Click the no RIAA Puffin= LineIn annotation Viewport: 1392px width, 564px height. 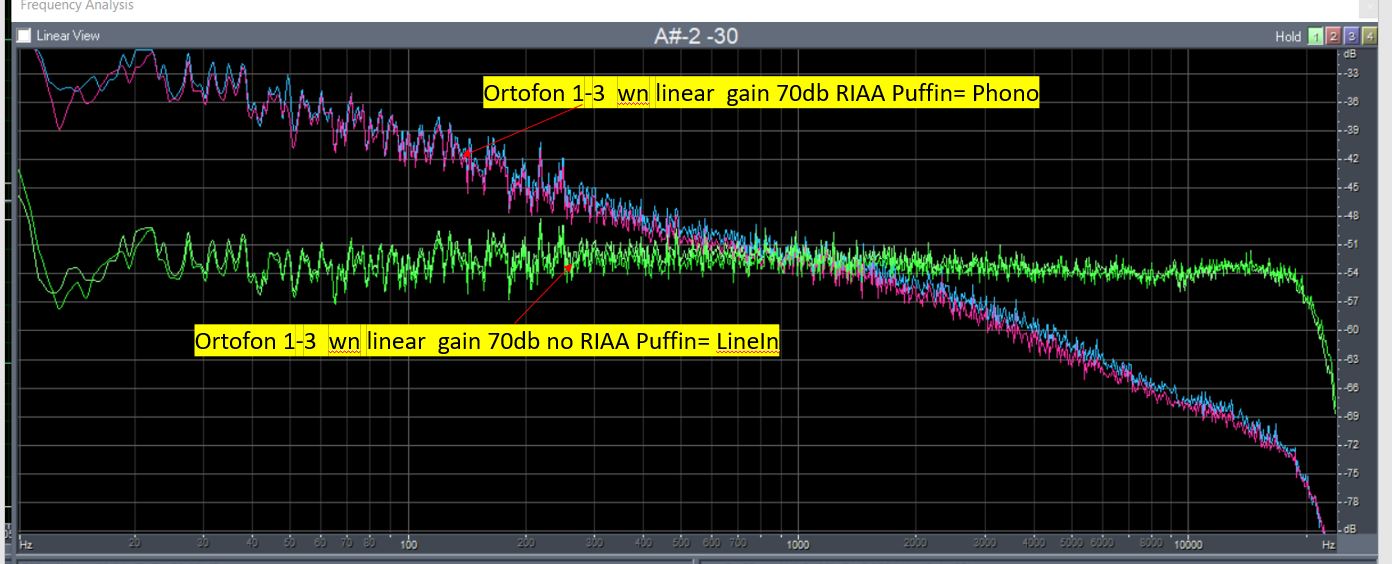tap(487, 342)
